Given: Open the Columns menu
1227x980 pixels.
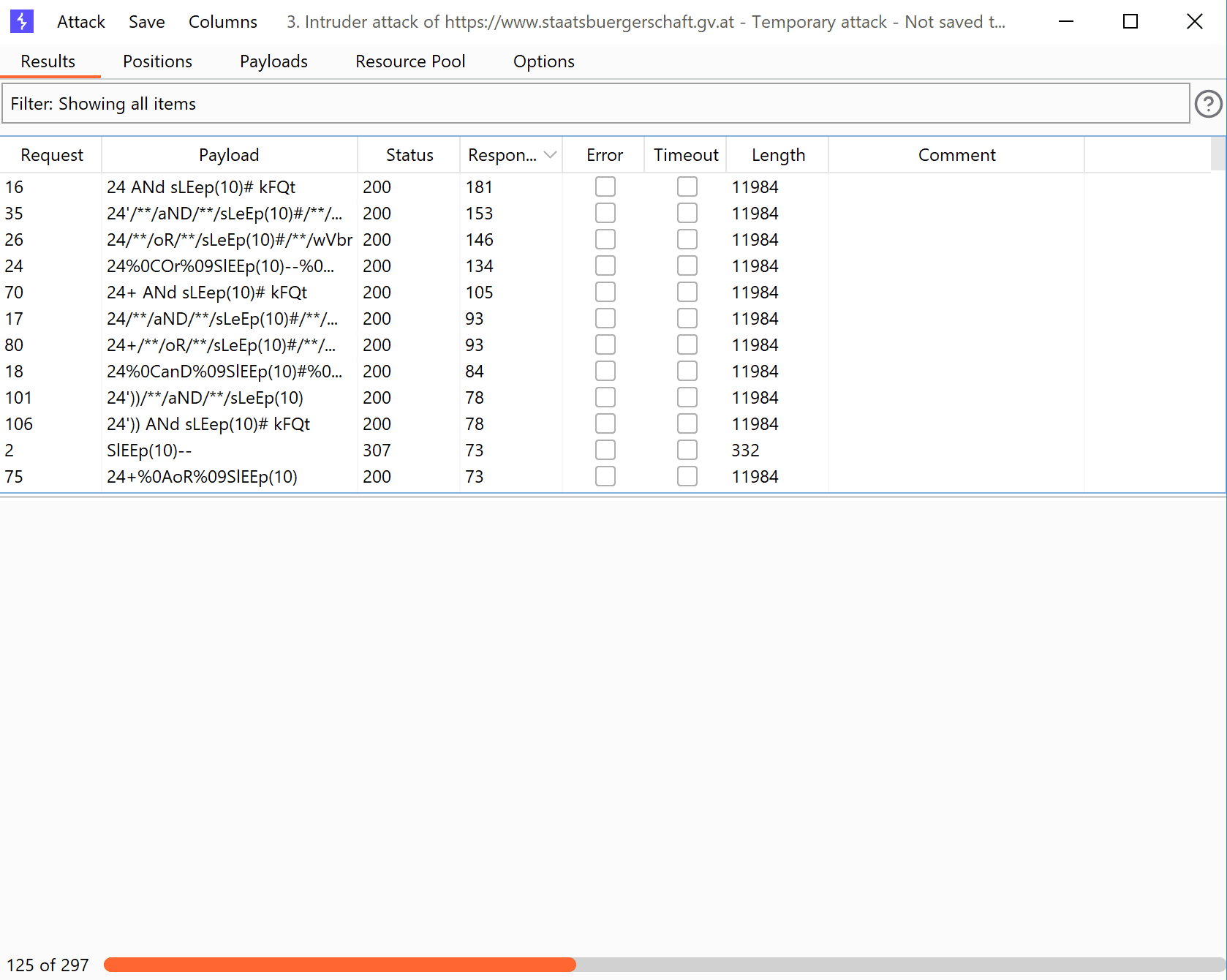Looking at the screenshot, I should click(223, 22).
